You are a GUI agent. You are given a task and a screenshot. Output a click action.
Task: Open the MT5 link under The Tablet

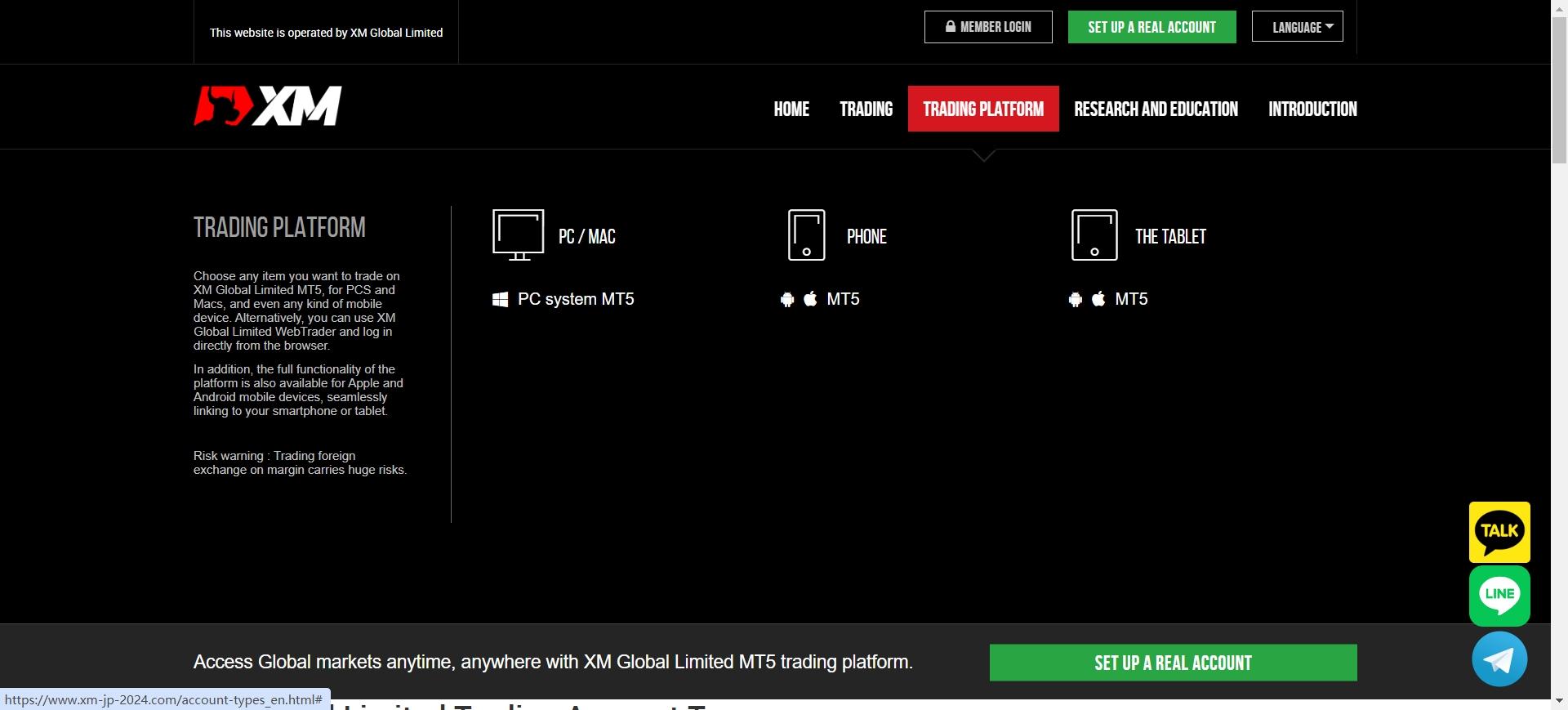pos(1131,299)
